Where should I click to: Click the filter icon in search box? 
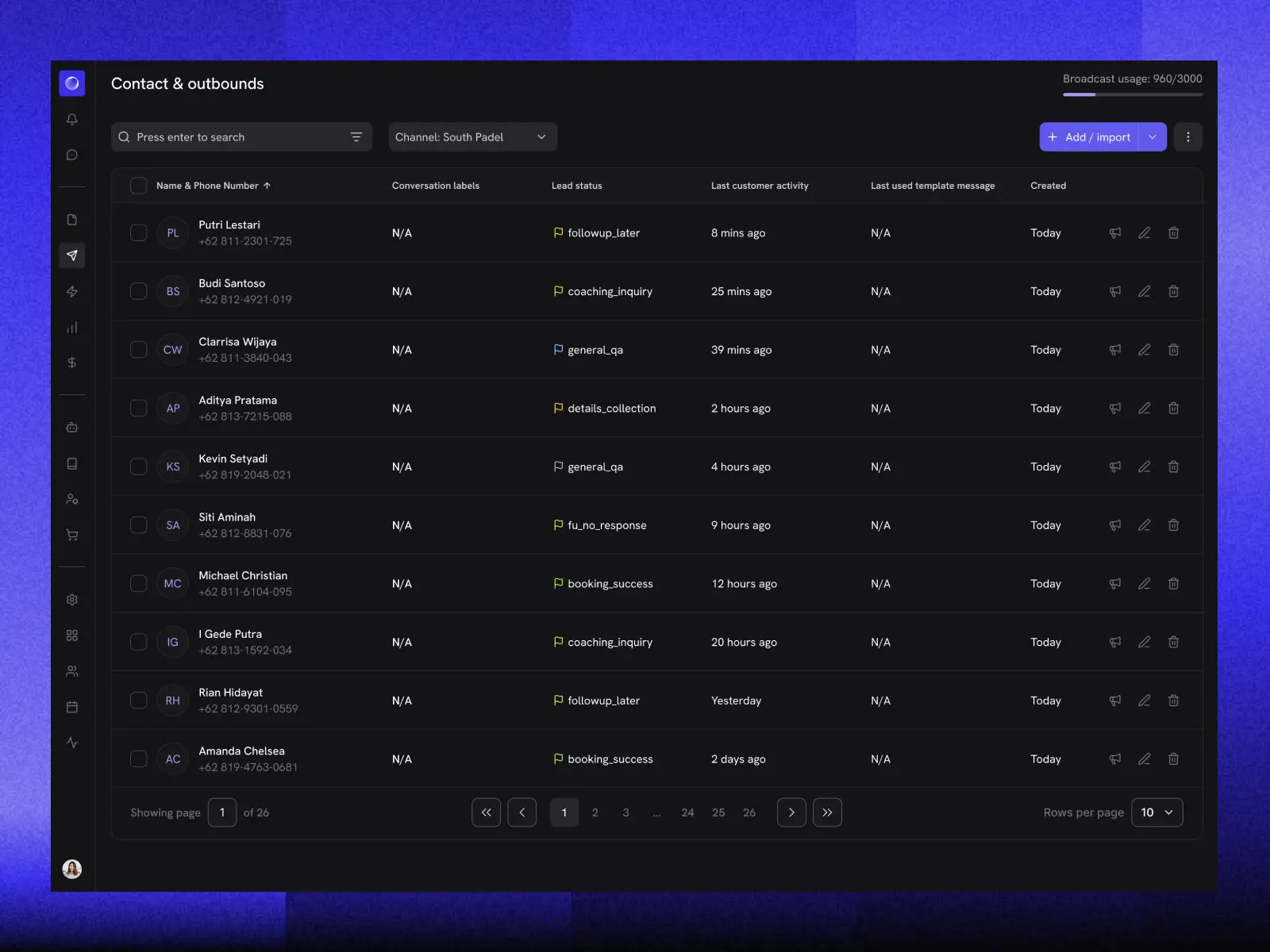pyautogui.click(x=356, y=137)
